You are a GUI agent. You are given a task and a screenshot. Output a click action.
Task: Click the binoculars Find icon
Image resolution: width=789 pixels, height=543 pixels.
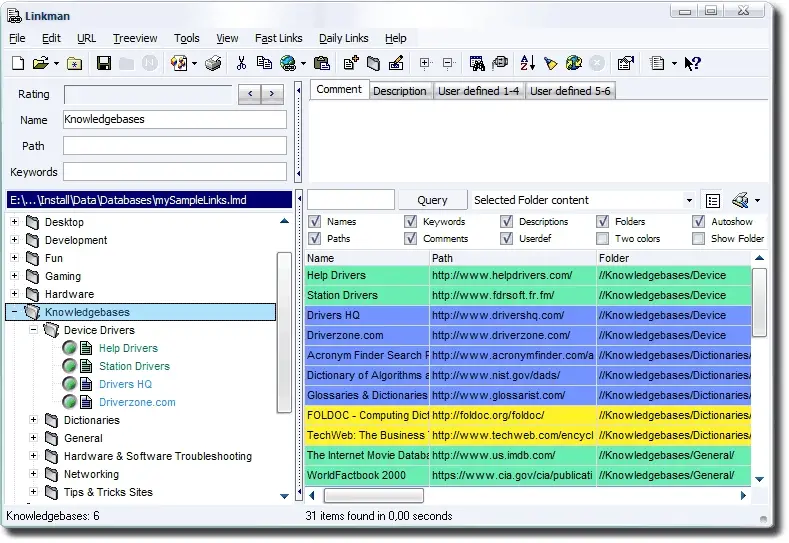(477, 63)
